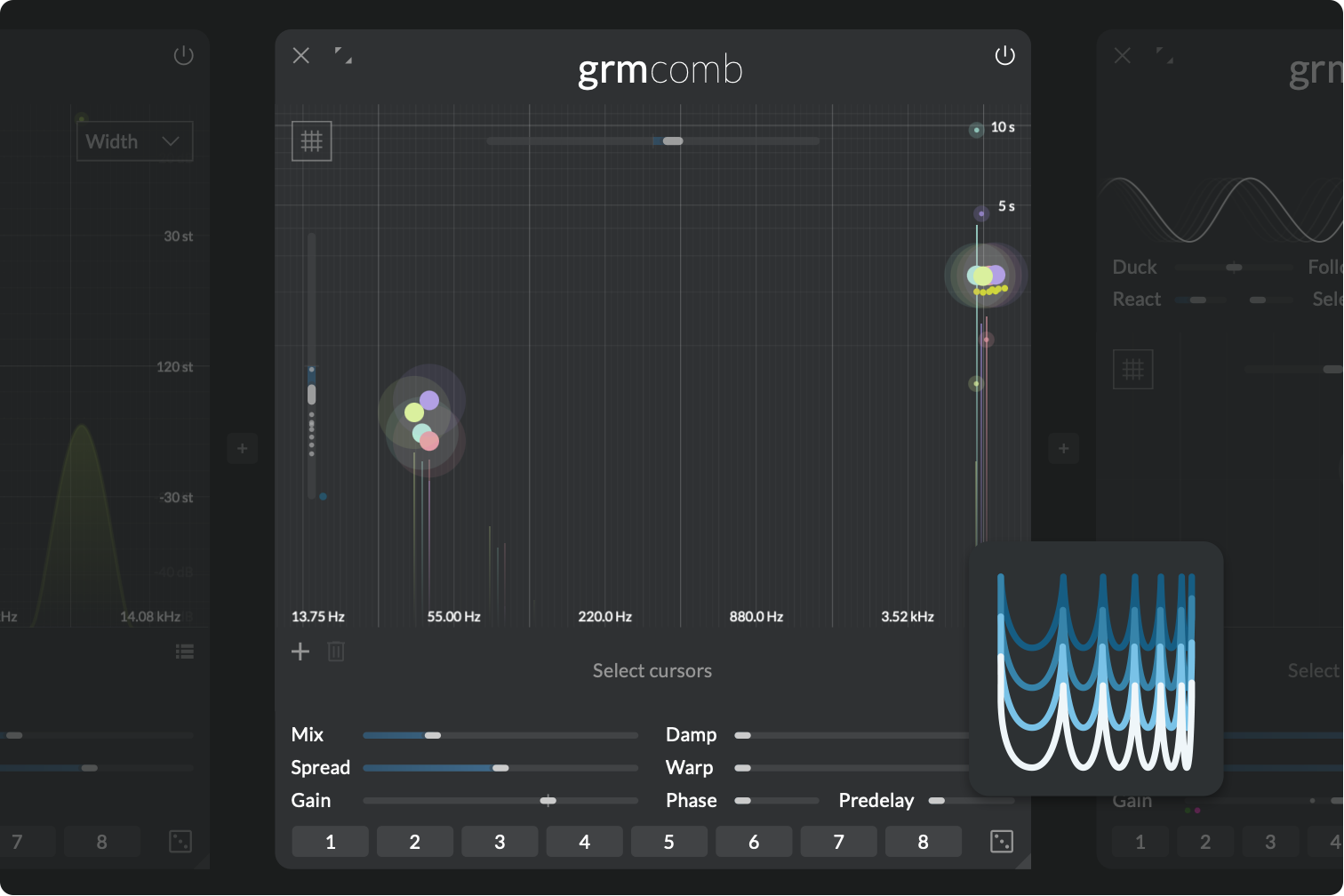Screen dimensions: 1344x896
Task: Click the trash delete cursor icon
Action: (336, 652)
